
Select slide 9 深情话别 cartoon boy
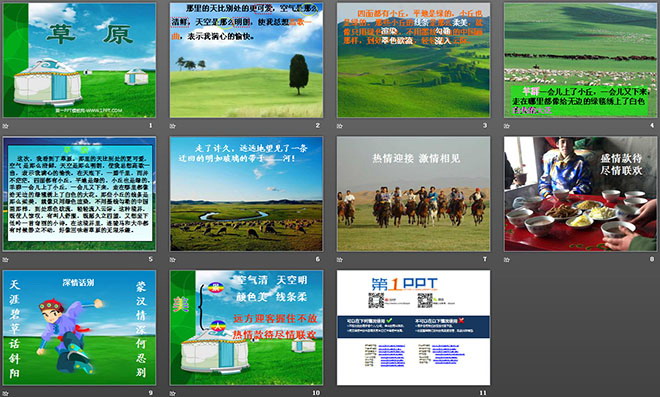pyautogui.click(x=79, y=328)
